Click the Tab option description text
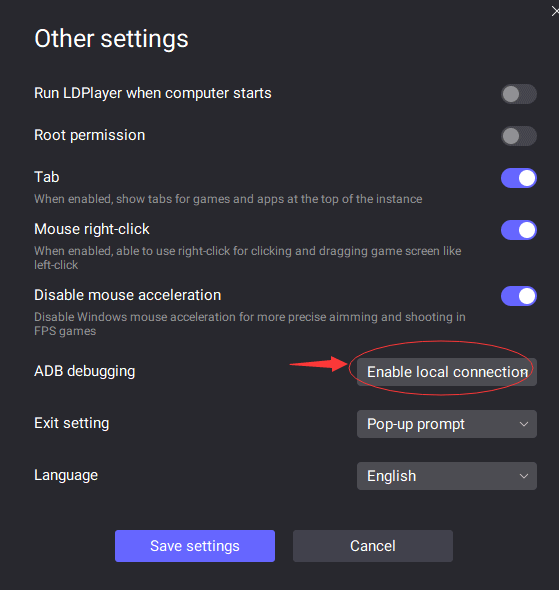The width and height of the screenshot is (559, 590). 228,199
